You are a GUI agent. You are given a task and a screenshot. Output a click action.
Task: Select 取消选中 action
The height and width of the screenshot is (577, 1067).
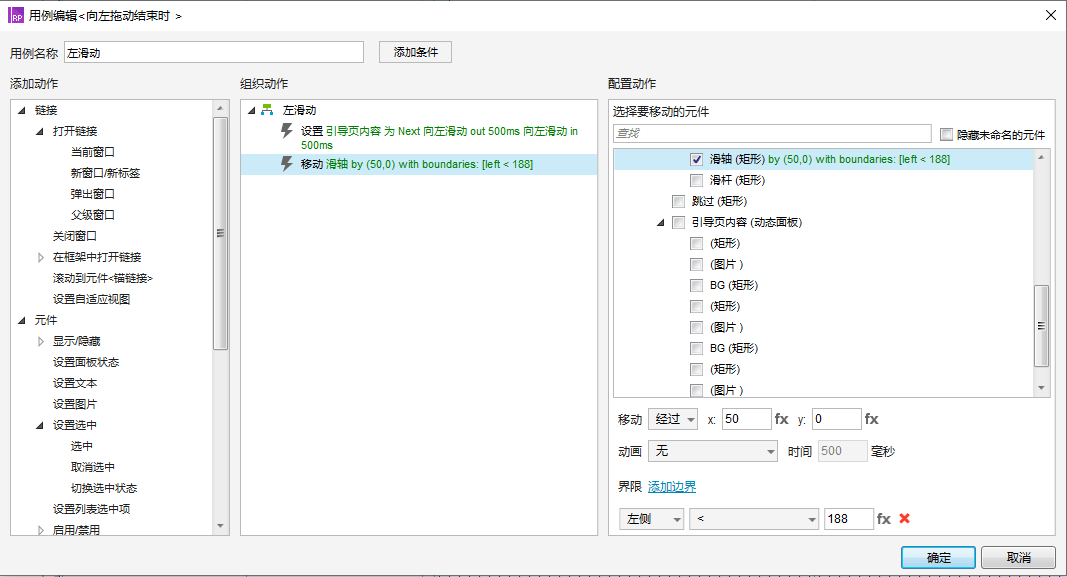(x=93, y=467)
